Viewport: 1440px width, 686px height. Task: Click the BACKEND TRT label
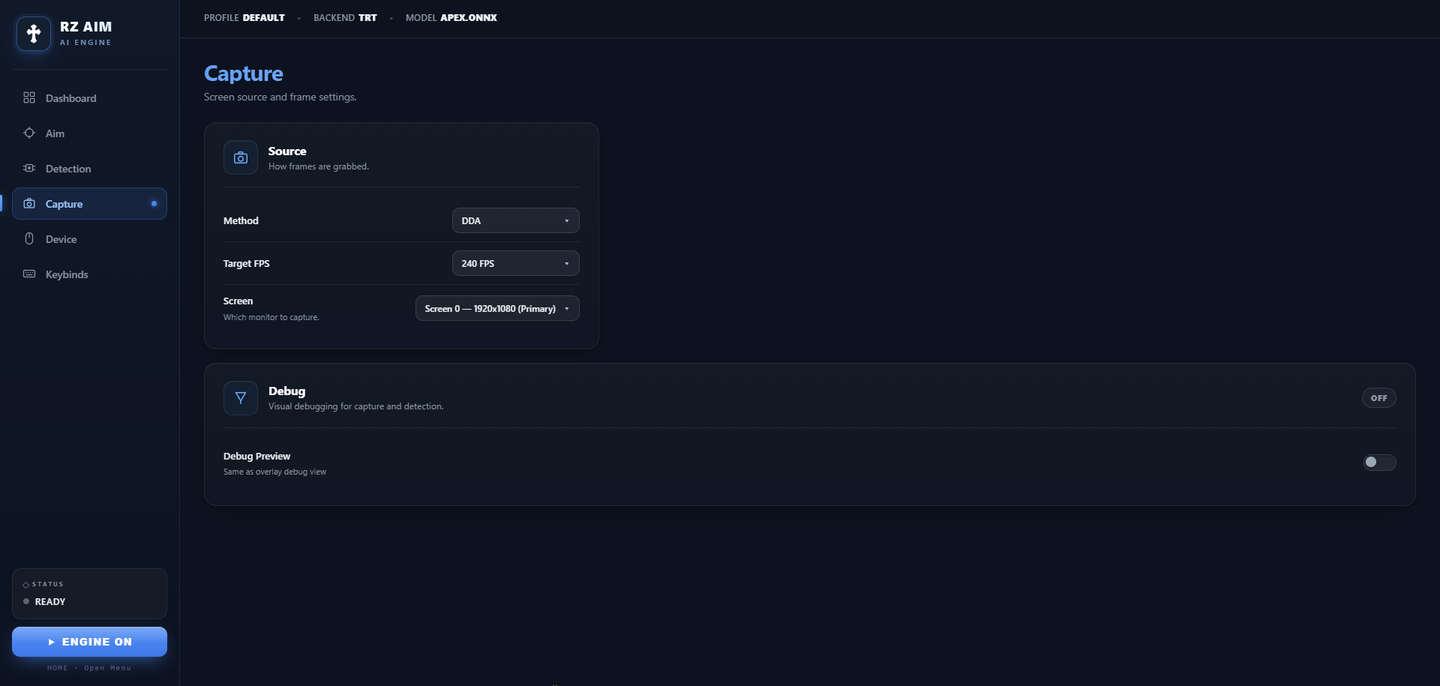[x=345, y=18]
